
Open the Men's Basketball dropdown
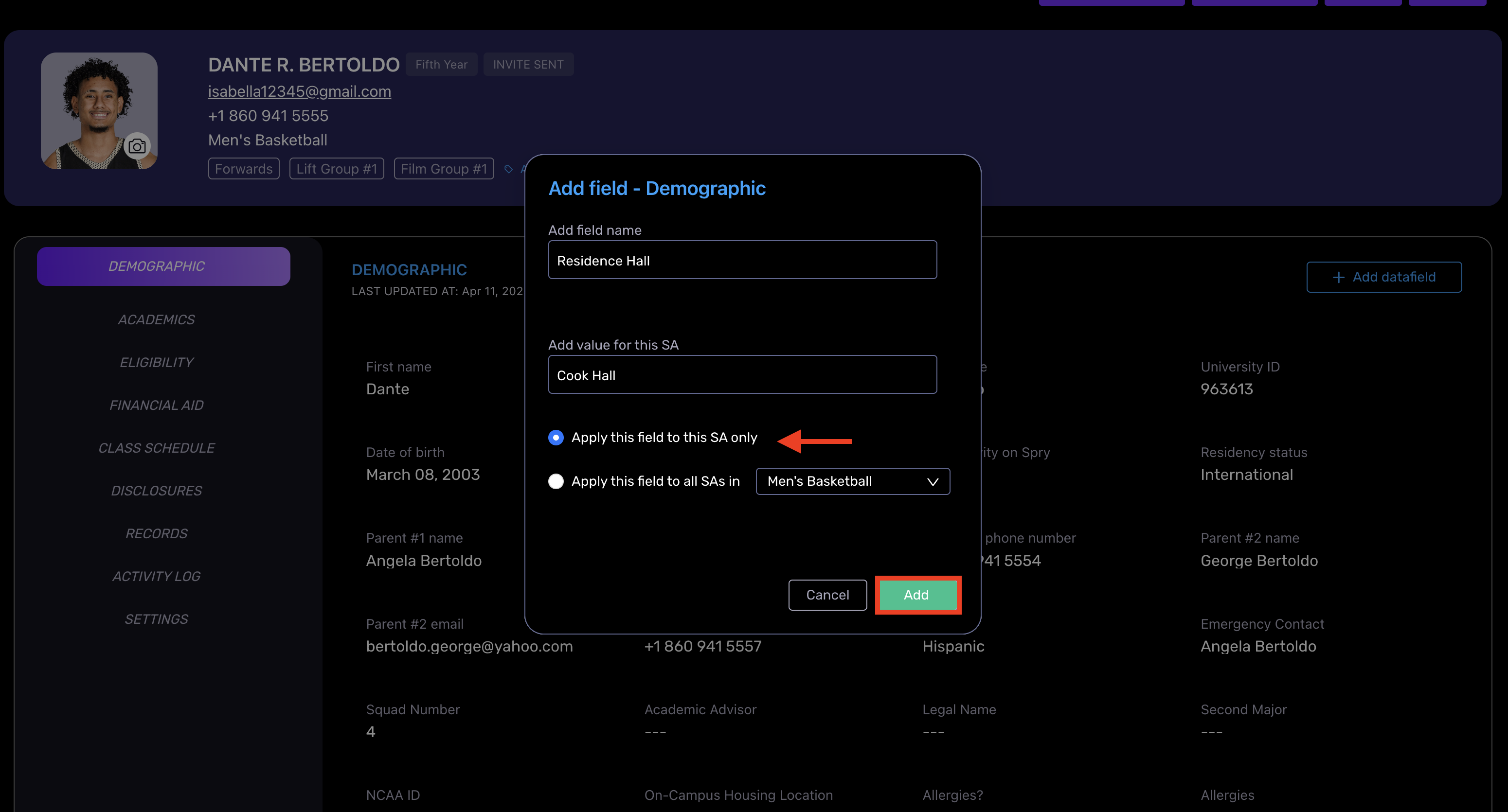pos(852,481)
